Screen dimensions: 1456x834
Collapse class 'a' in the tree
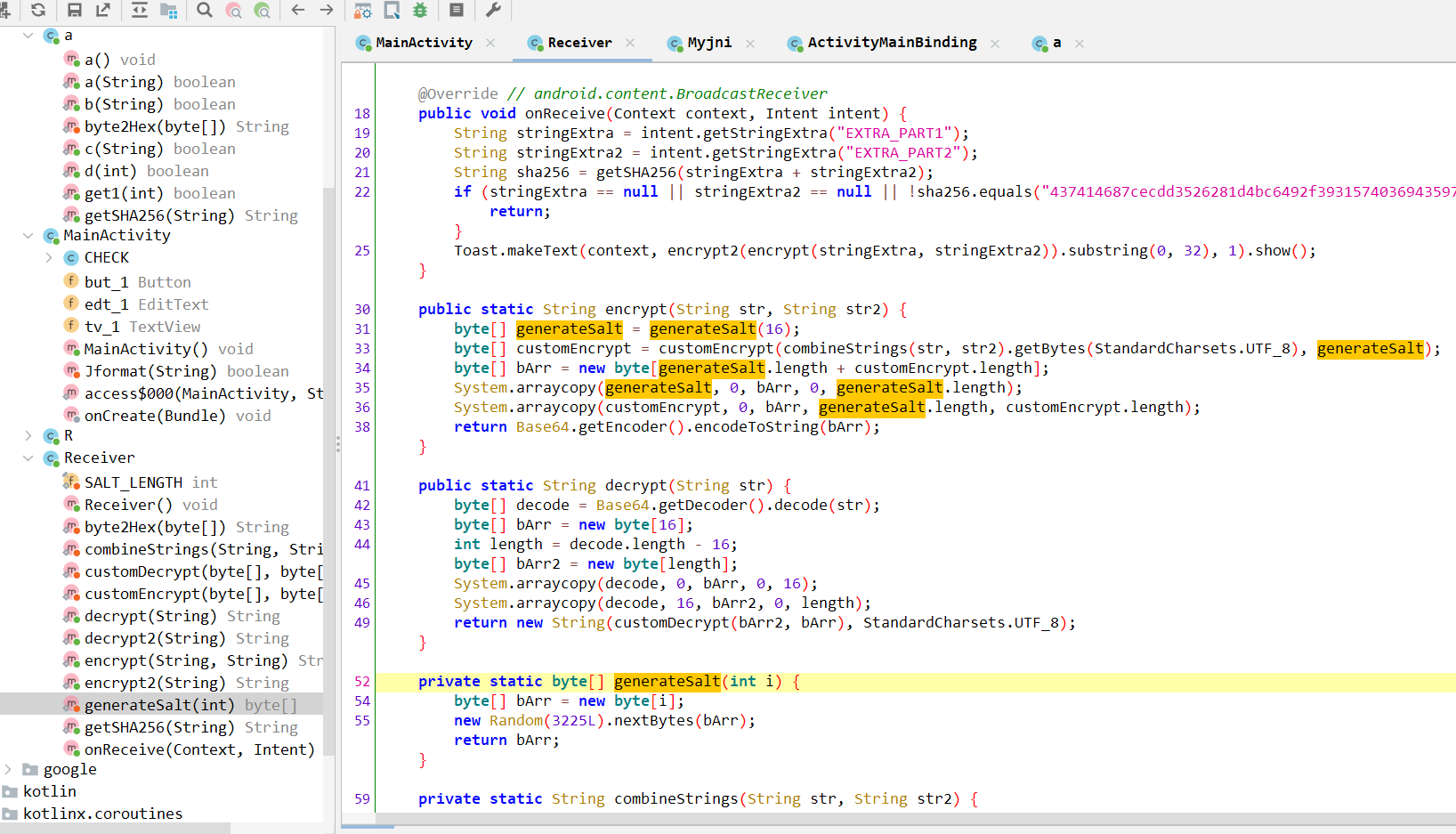(x=28, y=36)
